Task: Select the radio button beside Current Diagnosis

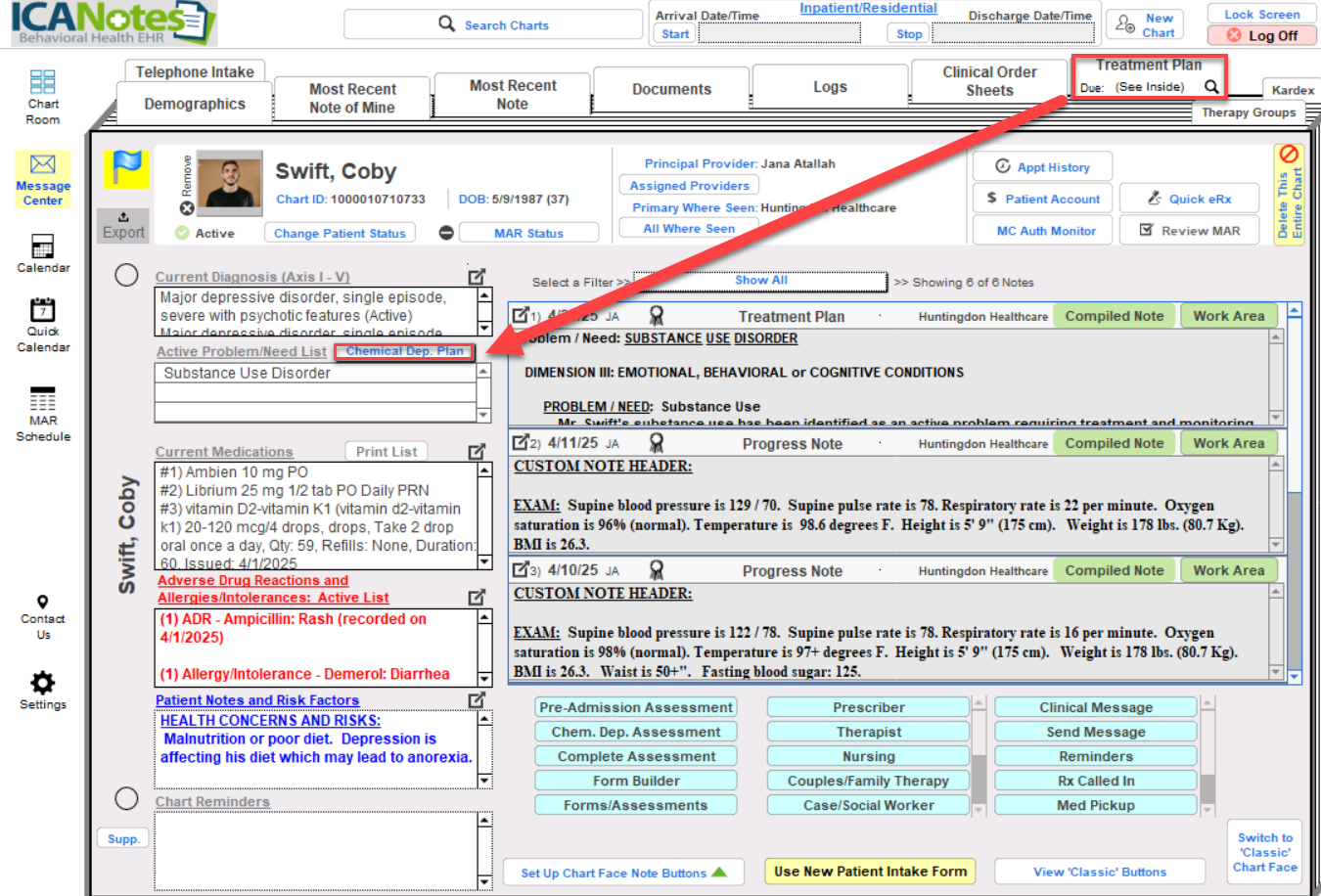Action: [x=126, y=275]
